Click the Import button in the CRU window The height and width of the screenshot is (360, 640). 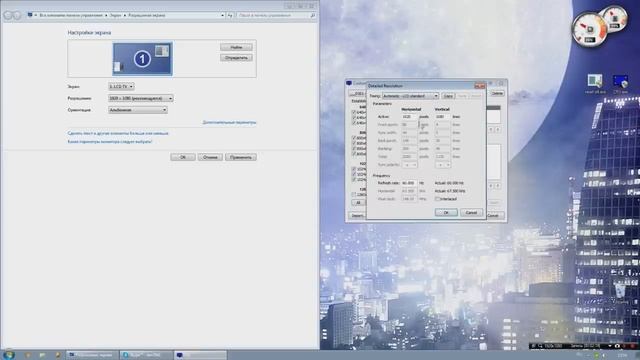357,216
